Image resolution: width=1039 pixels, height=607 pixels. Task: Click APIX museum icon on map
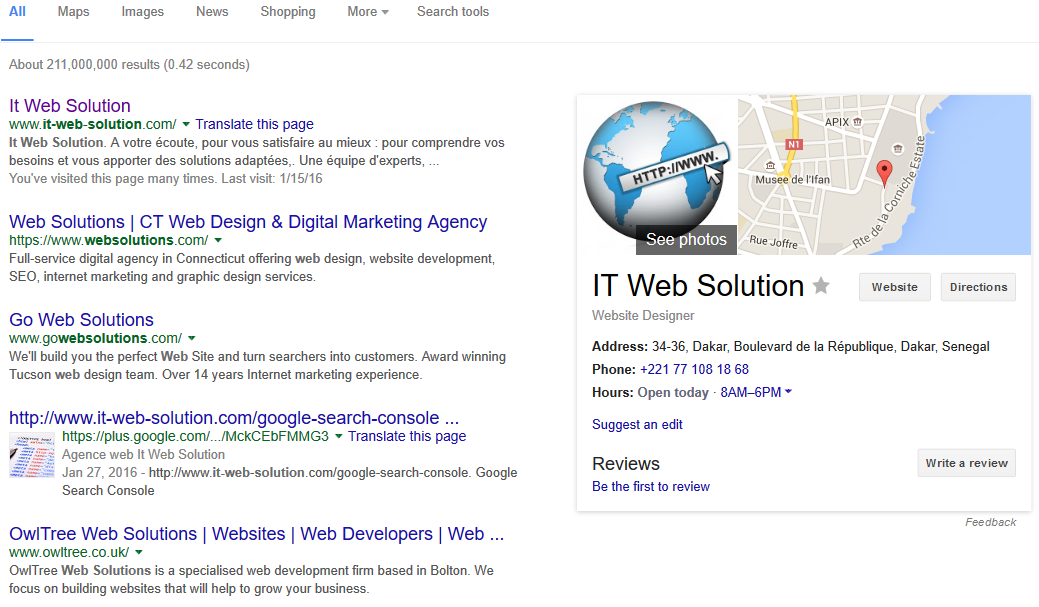click(857, 122)
